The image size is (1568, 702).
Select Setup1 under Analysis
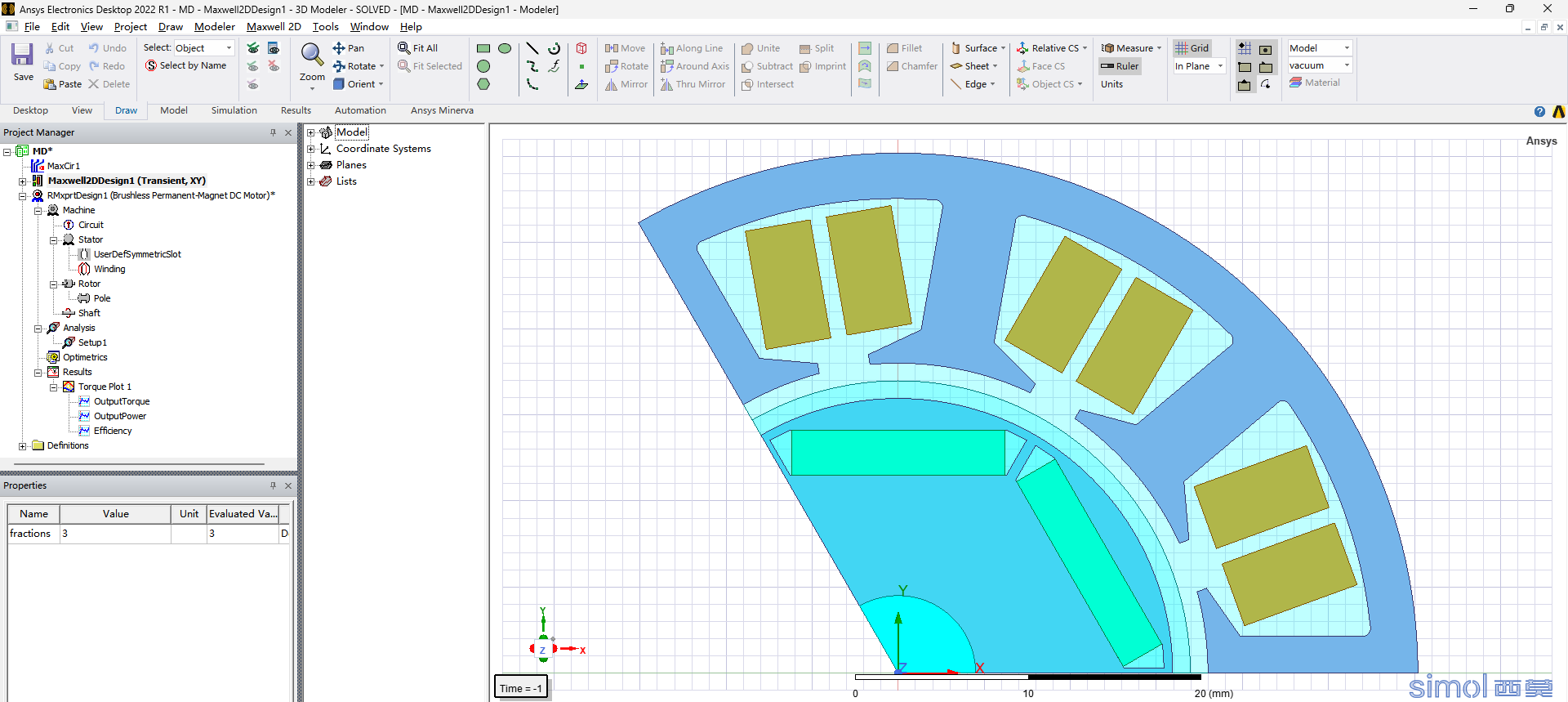(92, 342)
